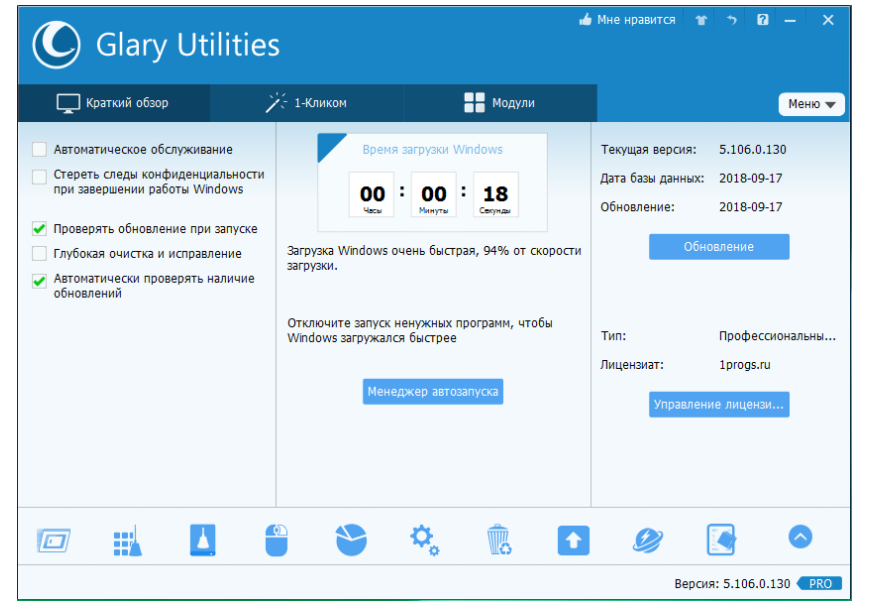Click 'Управление лицензи...' button
This screenshot has width=872, height=607.
pyautogui.click(x=719, y=404)
